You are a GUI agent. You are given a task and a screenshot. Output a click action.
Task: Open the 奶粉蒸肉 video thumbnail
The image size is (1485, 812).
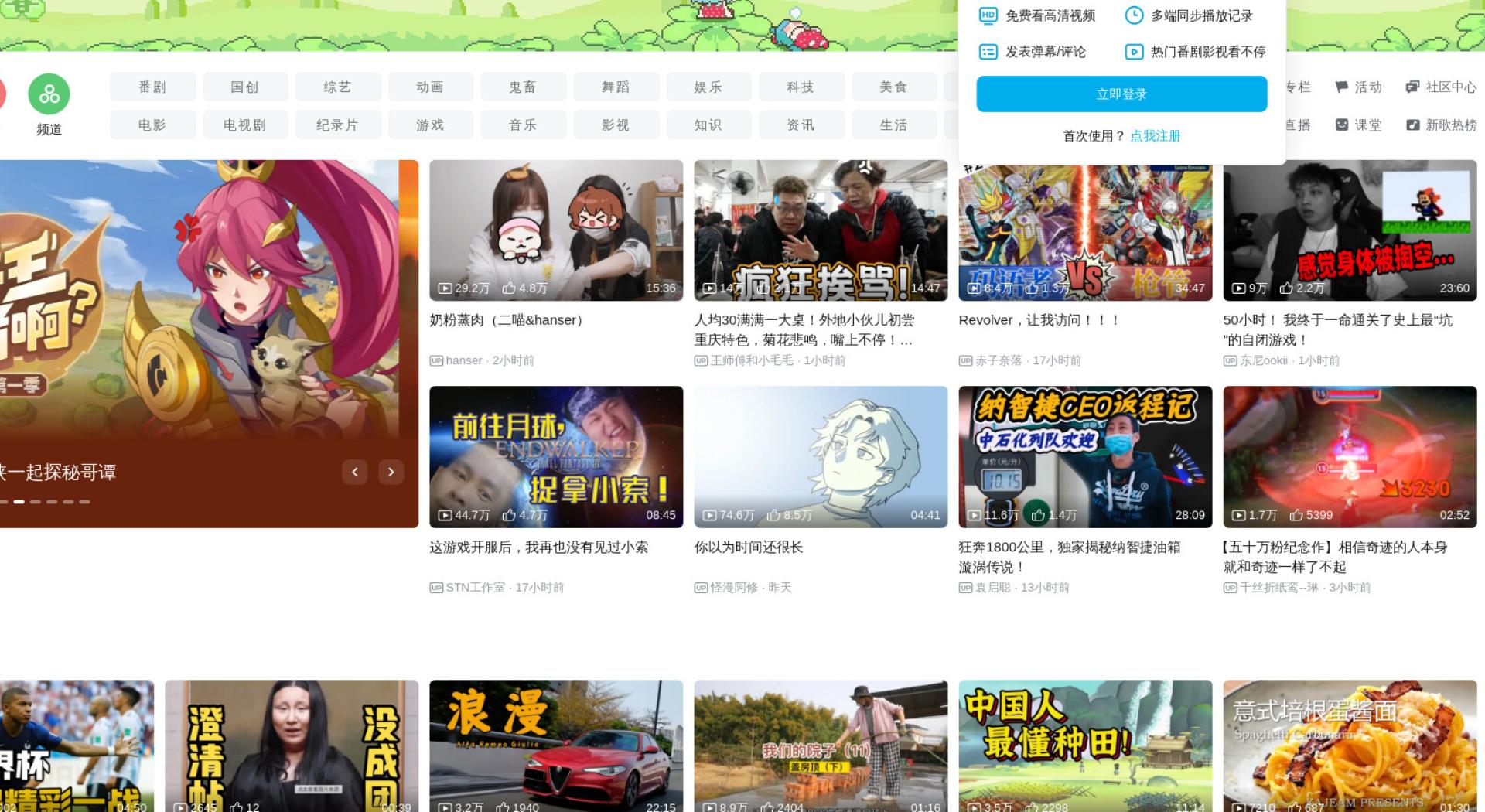(x=556, y=230)
